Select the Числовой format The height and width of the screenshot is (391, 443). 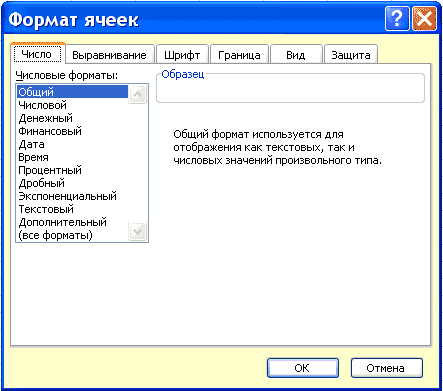(x=72, y=105)
